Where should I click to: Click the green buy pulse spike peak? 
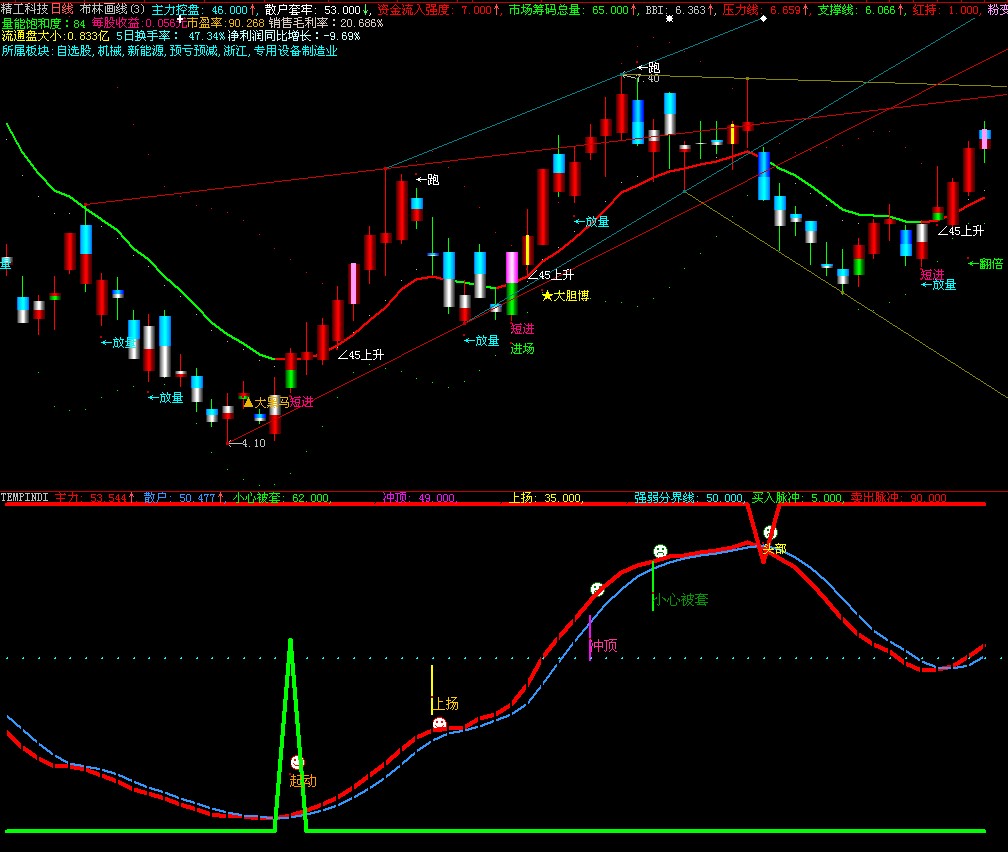point(291,642)
